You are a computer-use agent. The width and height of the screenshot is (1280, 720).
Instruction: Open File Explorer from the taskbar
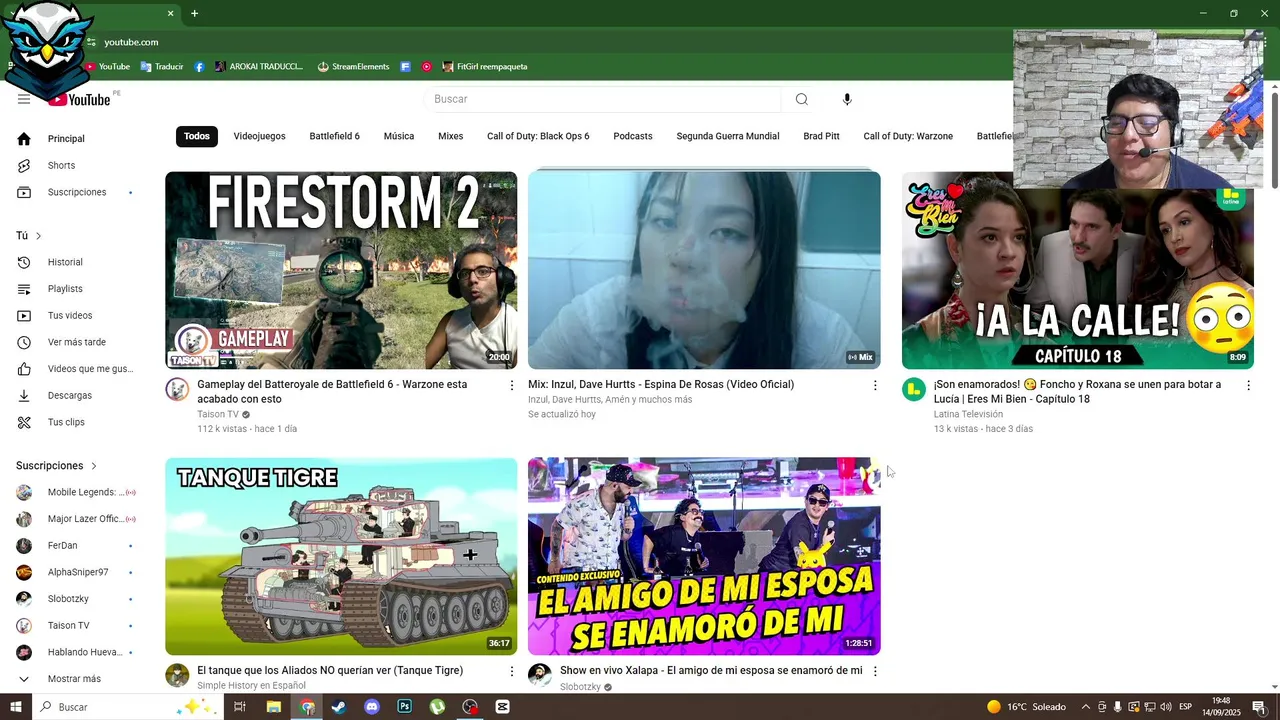(273, 707)
